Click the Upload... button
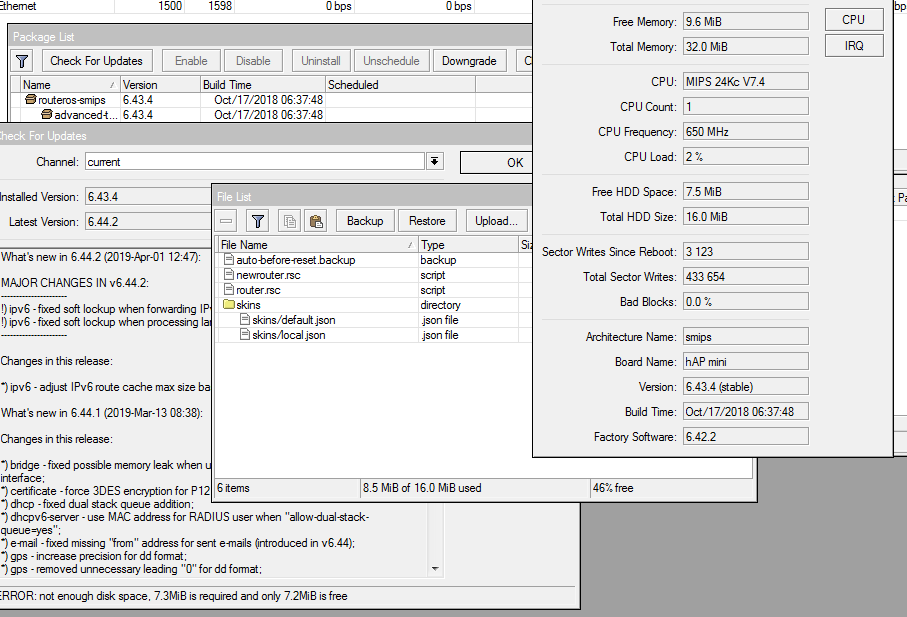This screenshot has width=907, height=617. tap(496, 221)
